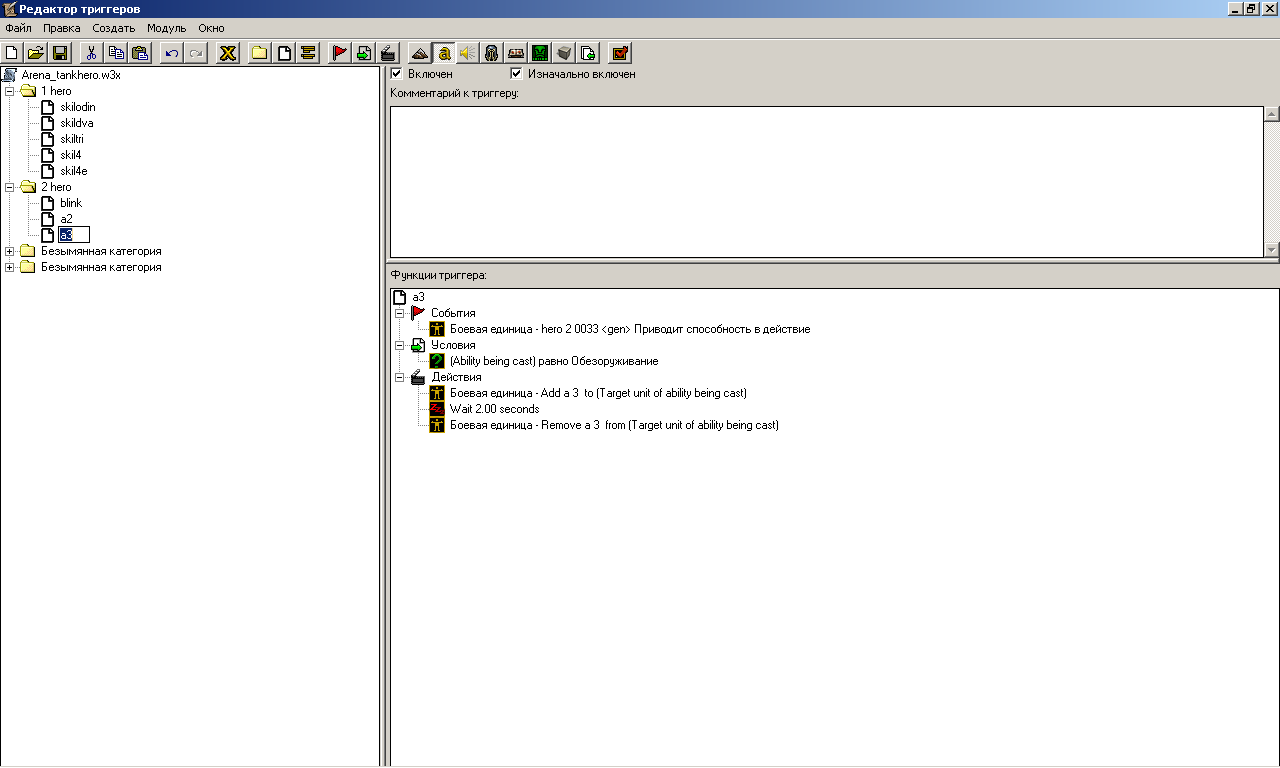Open the "Окно" menu
This screenshot has width=1280, height=768.
[211, 28]
